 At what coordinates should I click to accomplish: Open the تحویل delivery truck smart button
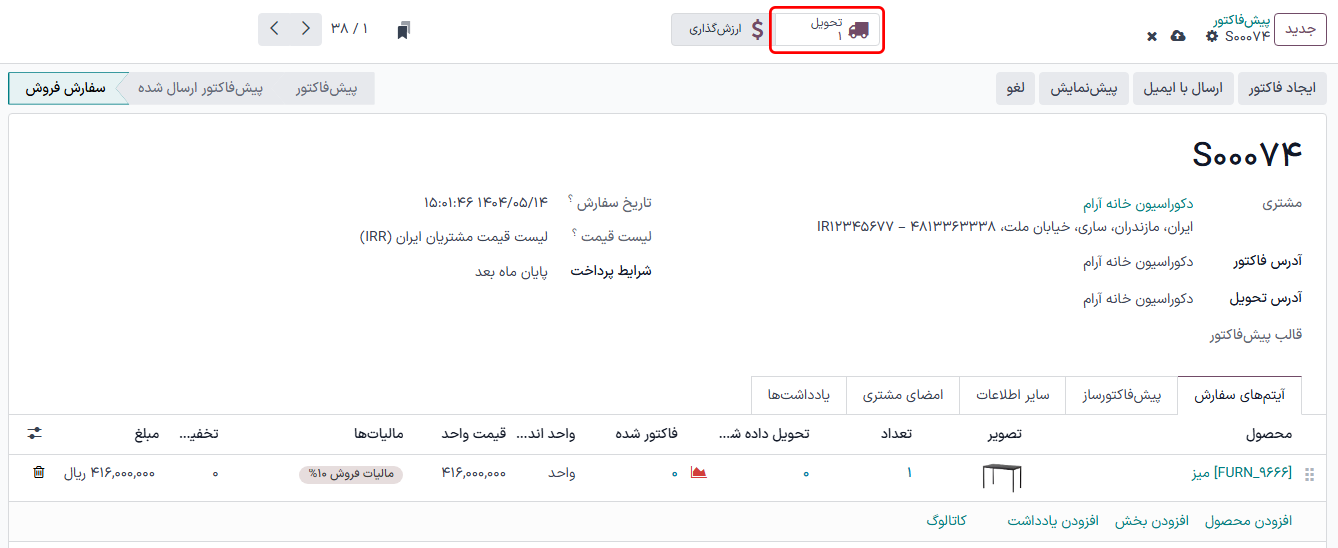pos(828,30)
